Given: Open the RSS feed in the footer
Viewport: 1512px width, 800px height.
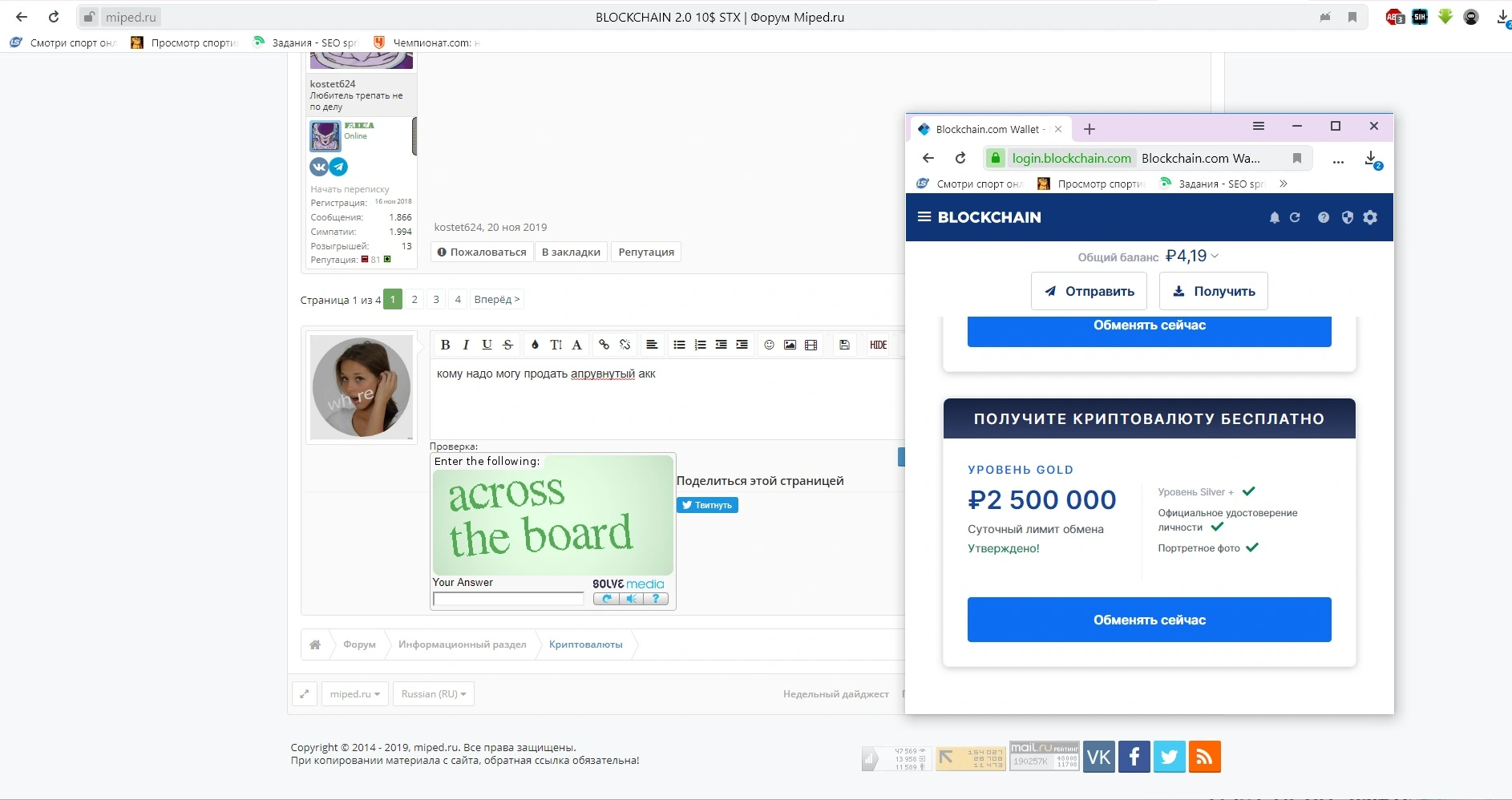Looking at the screenshot, I should pos(1205,757).
